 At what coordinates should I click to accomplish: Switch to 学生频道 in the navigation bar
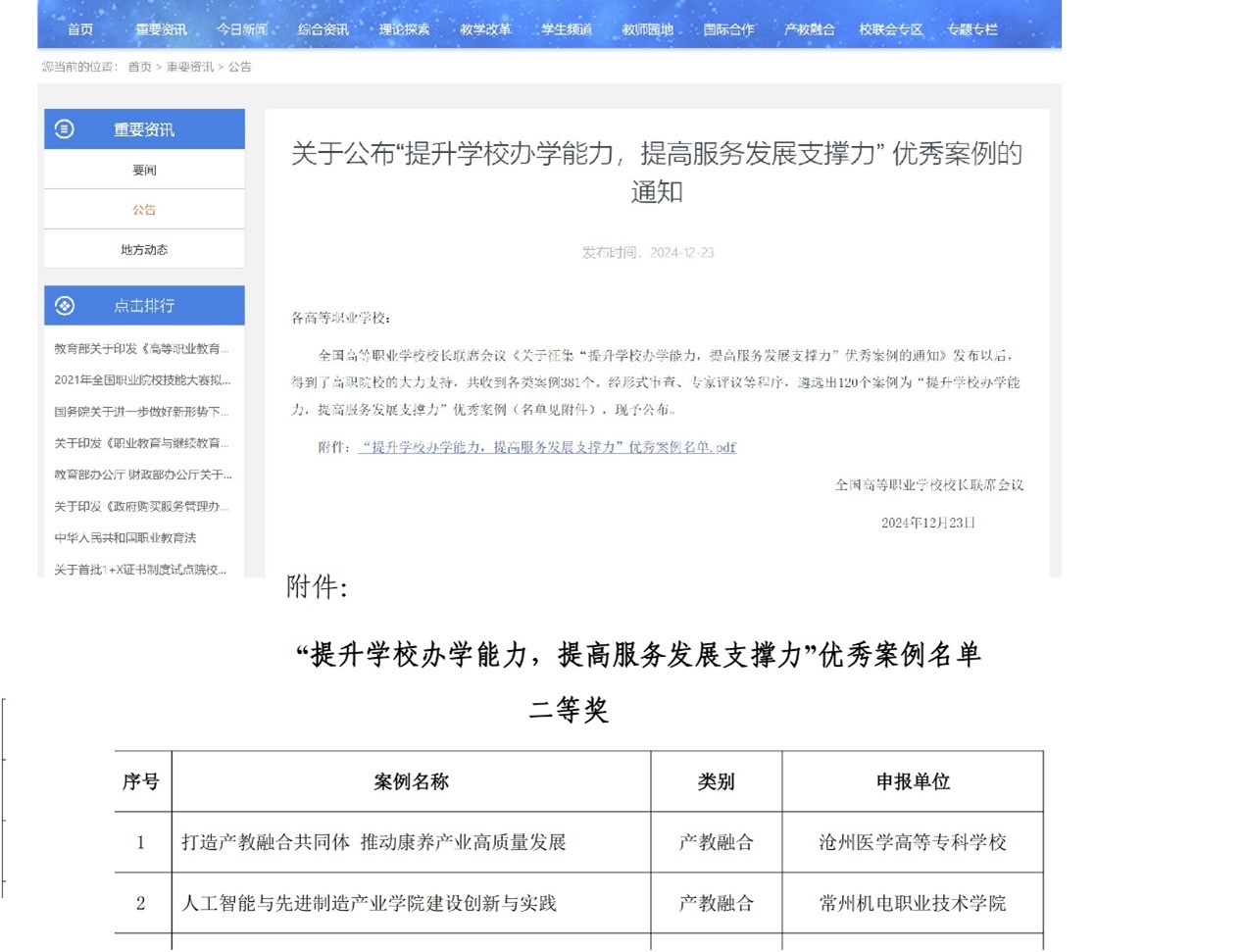pyautogui.click(x=567, y=29)
